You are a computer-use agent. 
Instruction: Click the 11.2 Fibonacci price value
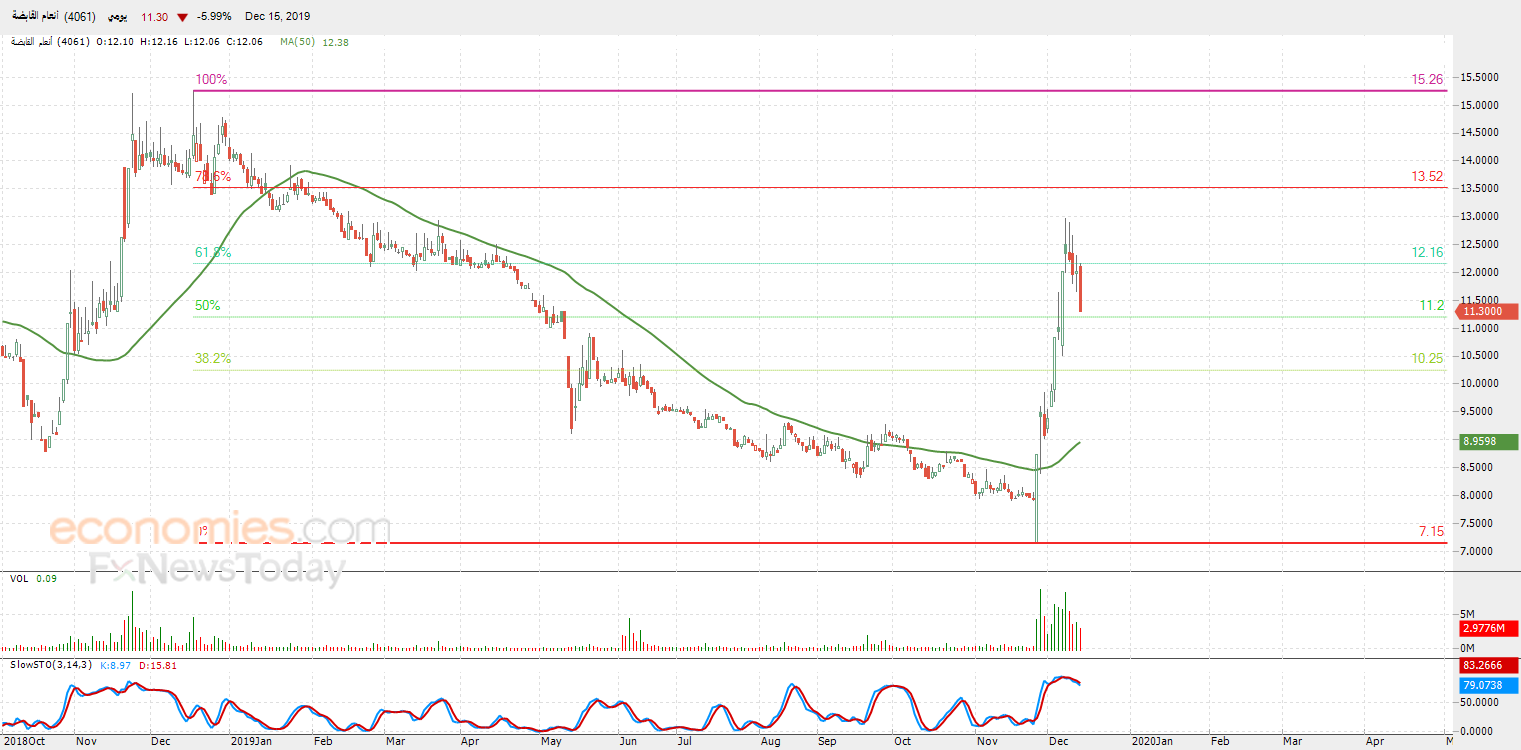pyautogui.click(x=1433, y=306)
